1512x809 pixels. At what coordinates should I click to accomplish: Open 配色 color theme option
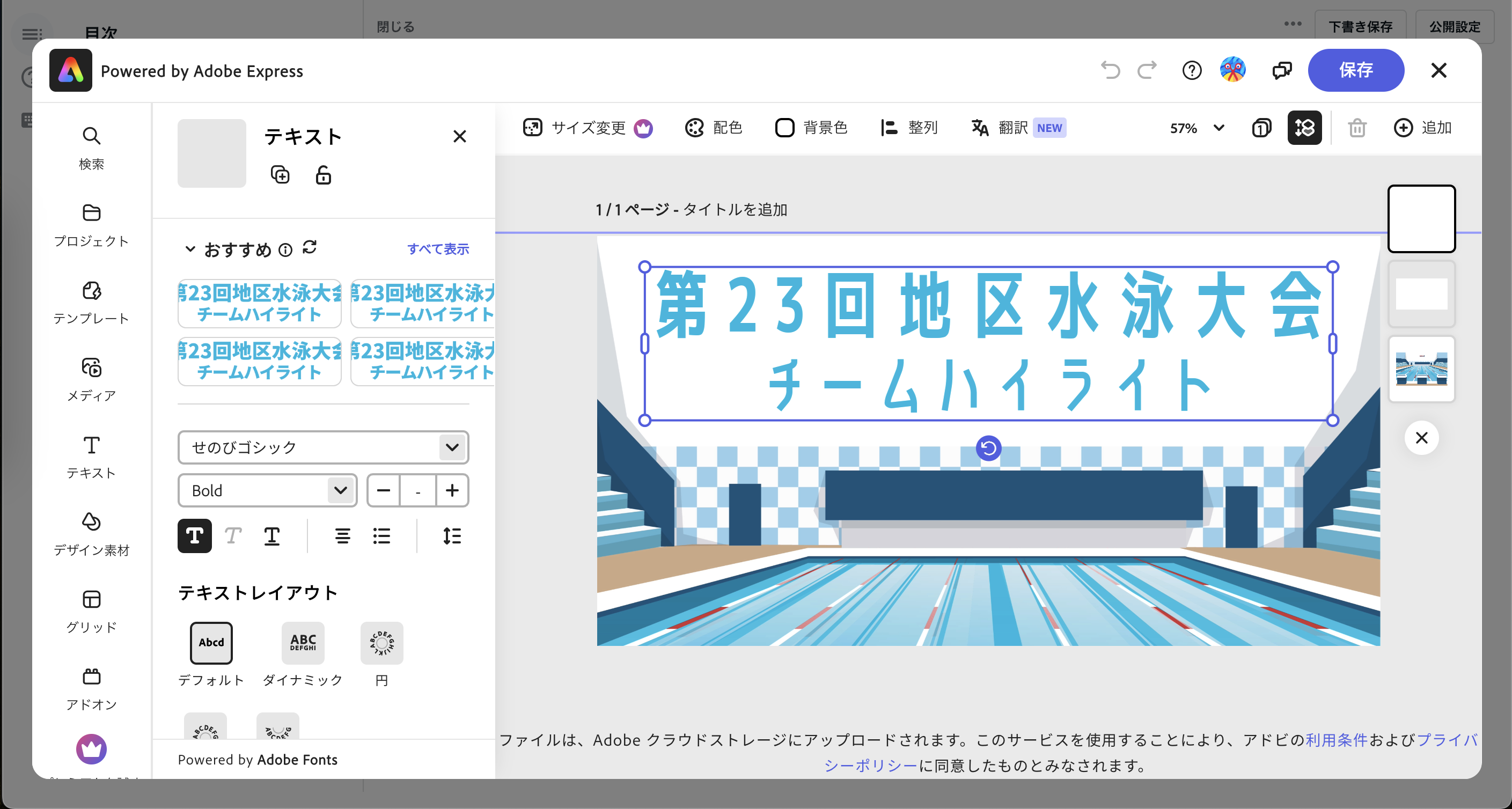[714, 127]
